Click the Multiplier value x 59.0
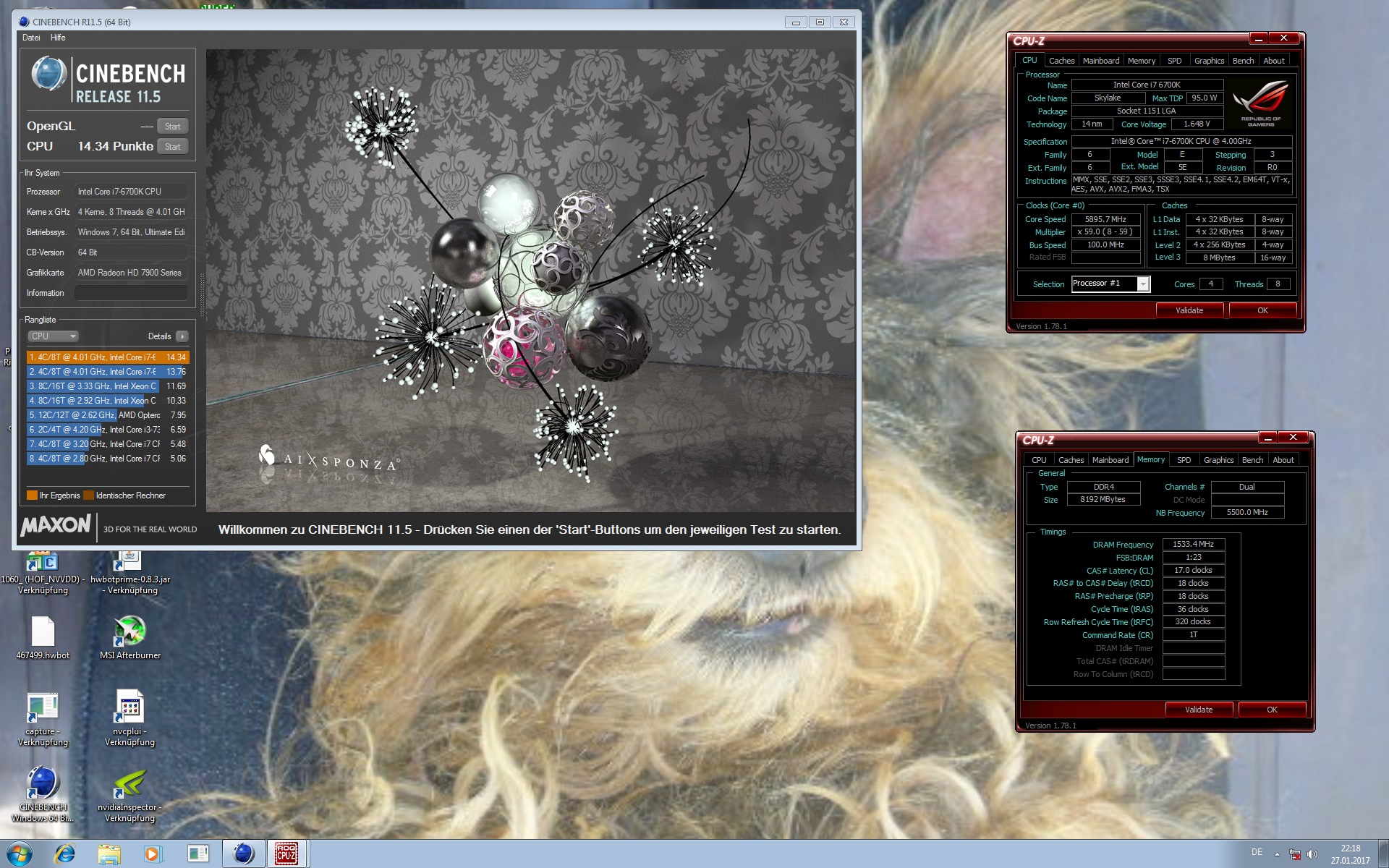 [1105, 232]
